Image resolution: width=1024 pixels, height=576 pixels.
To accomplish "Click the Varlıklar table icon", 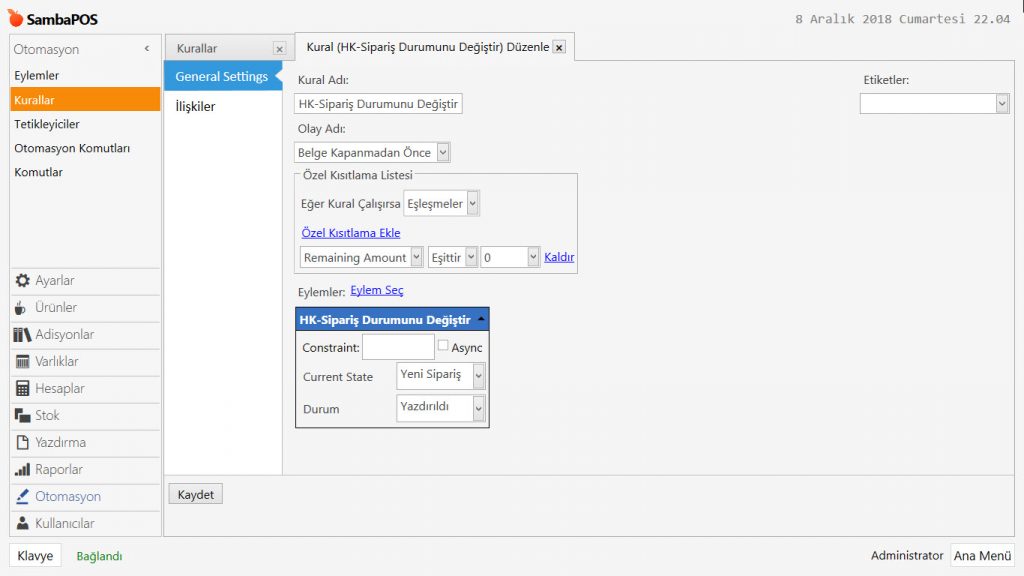I will tap(22, 362).
